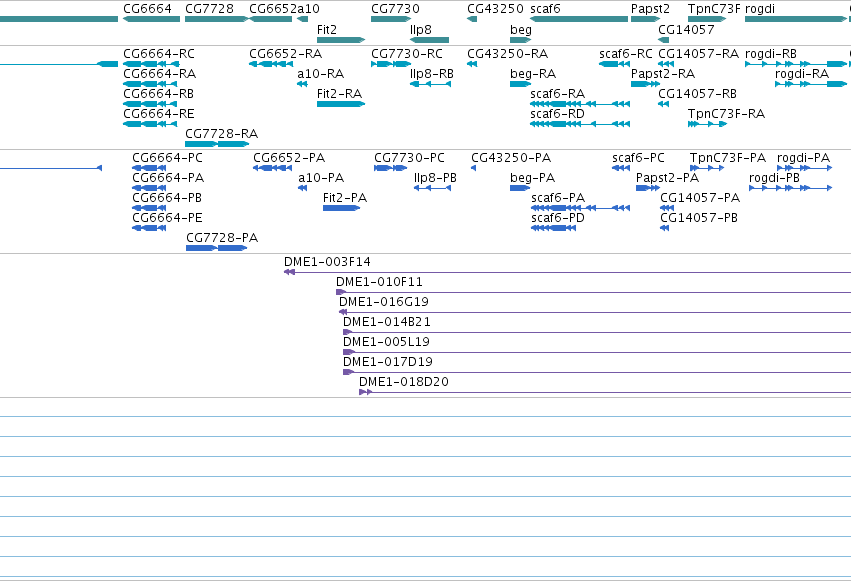Select the rogdi-RA transcript
The height and width of the screenshot is (581, 851).
(x=811, y=84)
